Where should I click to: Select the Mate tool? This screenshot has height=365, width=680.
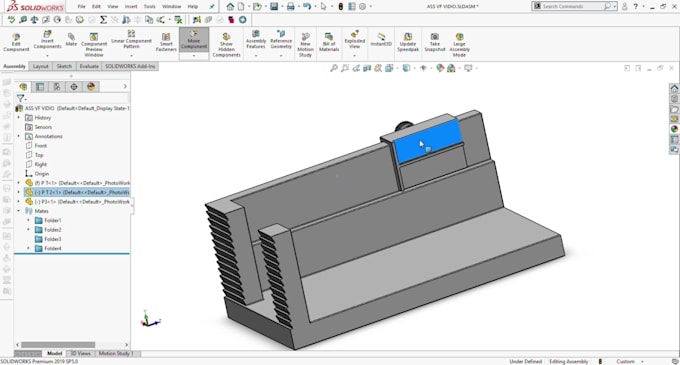[x=71, y=39]
